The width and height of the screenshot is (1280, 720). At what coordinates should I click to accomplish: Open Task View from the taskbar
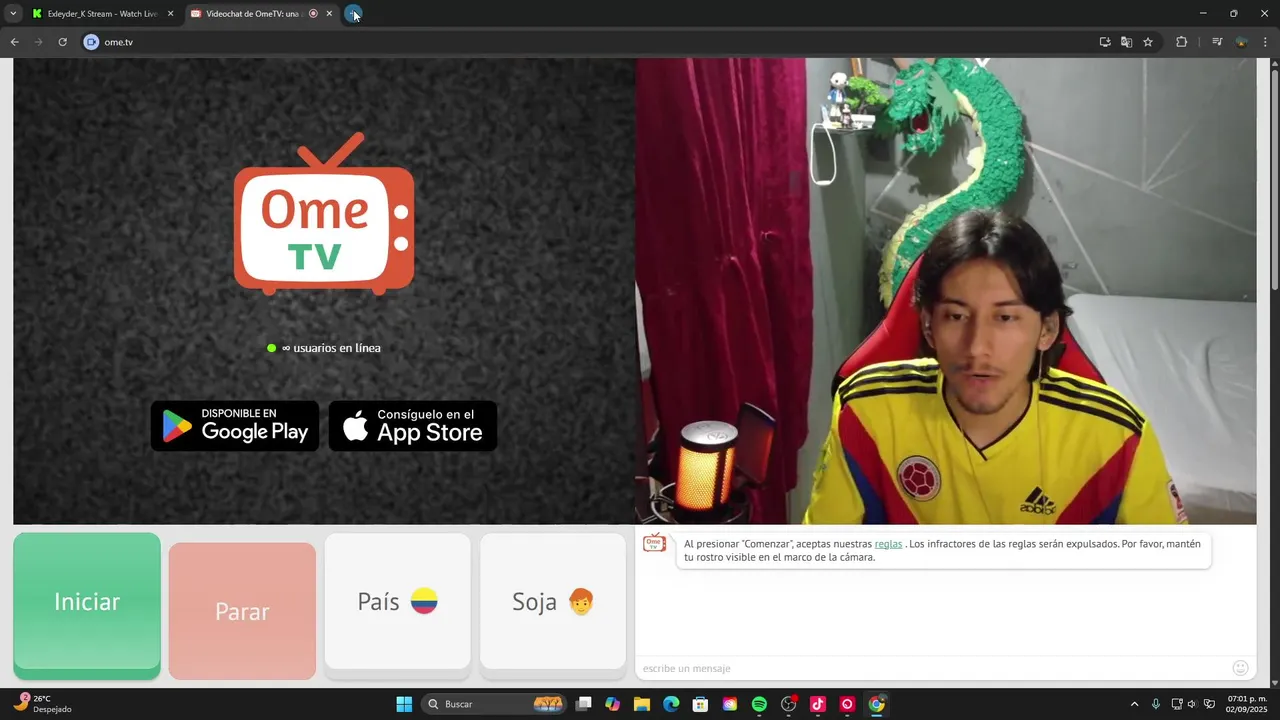[584, 704]
